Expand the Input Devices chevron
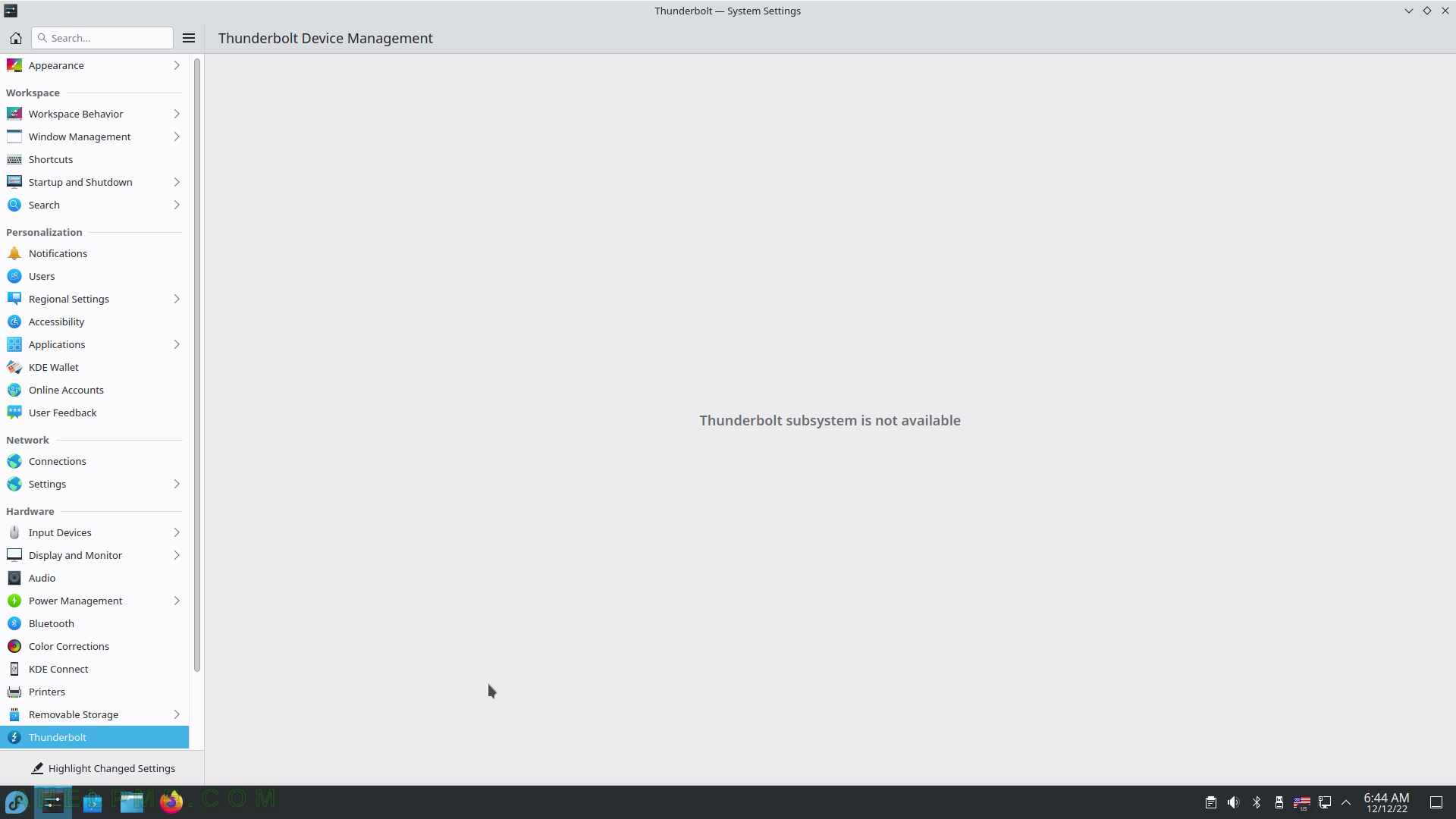This screenshot has width=1456, height=819. pos(177,532)
